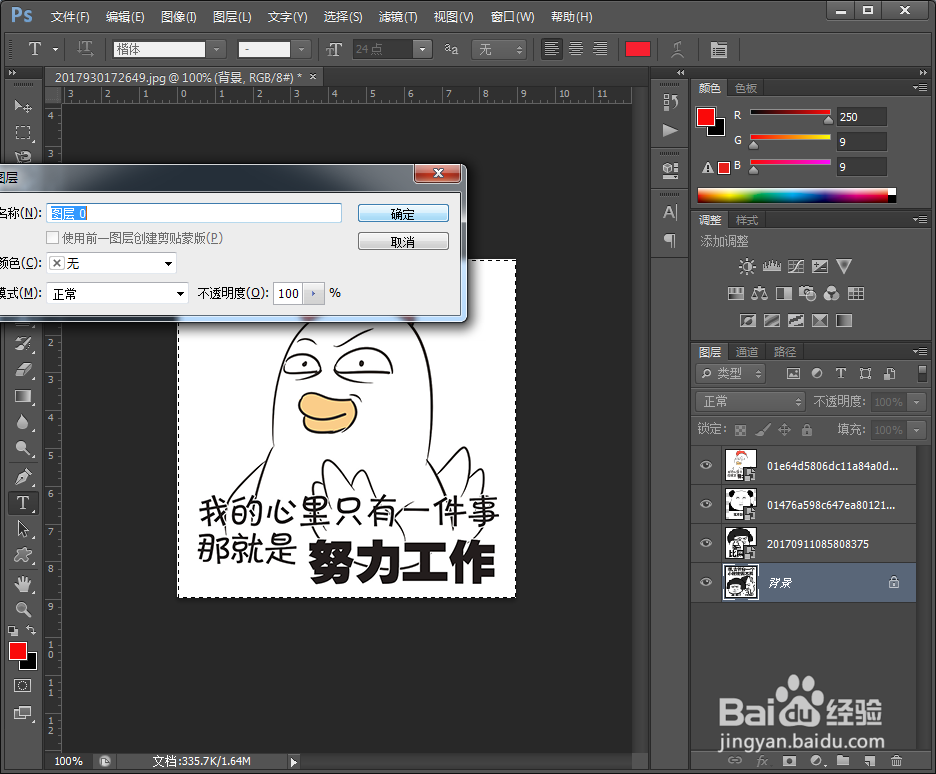Image resolution: width=936 pixels, height=774 pixels.
Task: Select the Move tool
Action: pyautogui.click(x=23, y=106)
